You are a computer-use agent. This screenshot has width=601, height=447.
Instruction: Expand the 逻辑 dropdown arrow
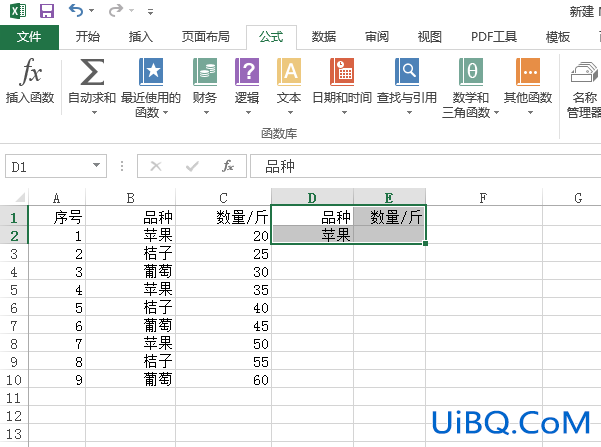(x=248, y=112)
